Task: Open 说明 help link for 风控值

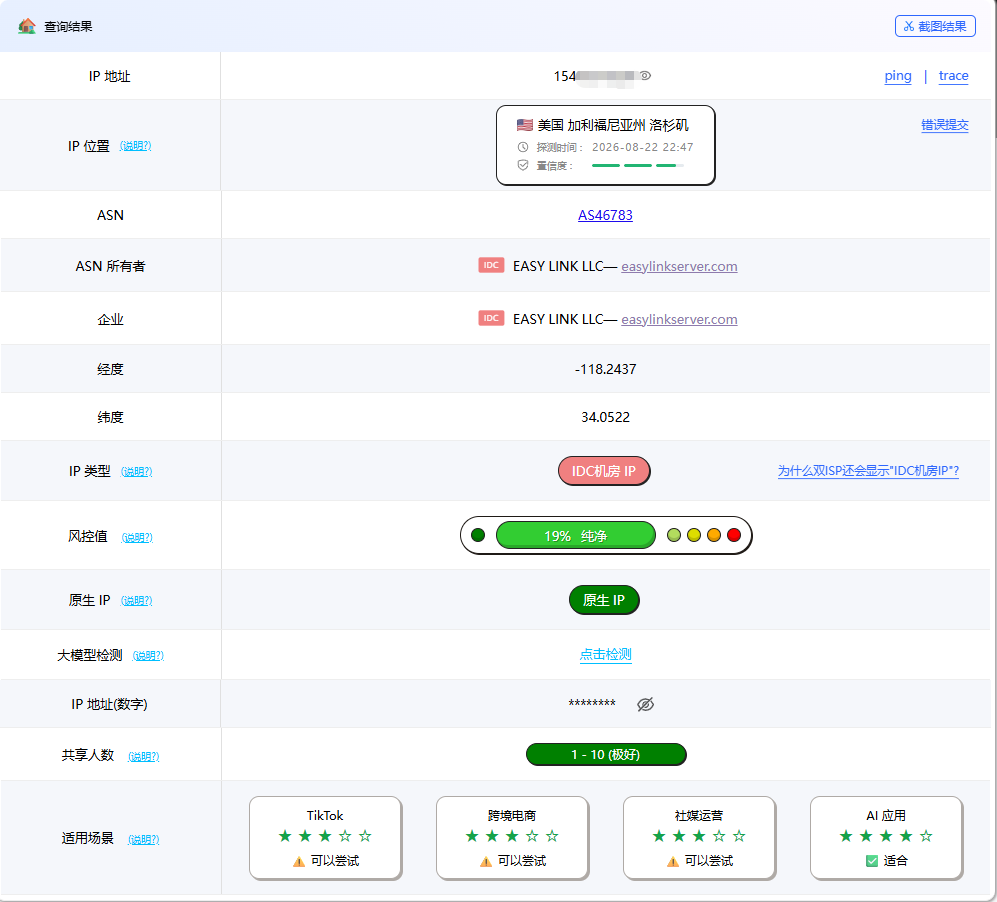Action: point(137,538)
